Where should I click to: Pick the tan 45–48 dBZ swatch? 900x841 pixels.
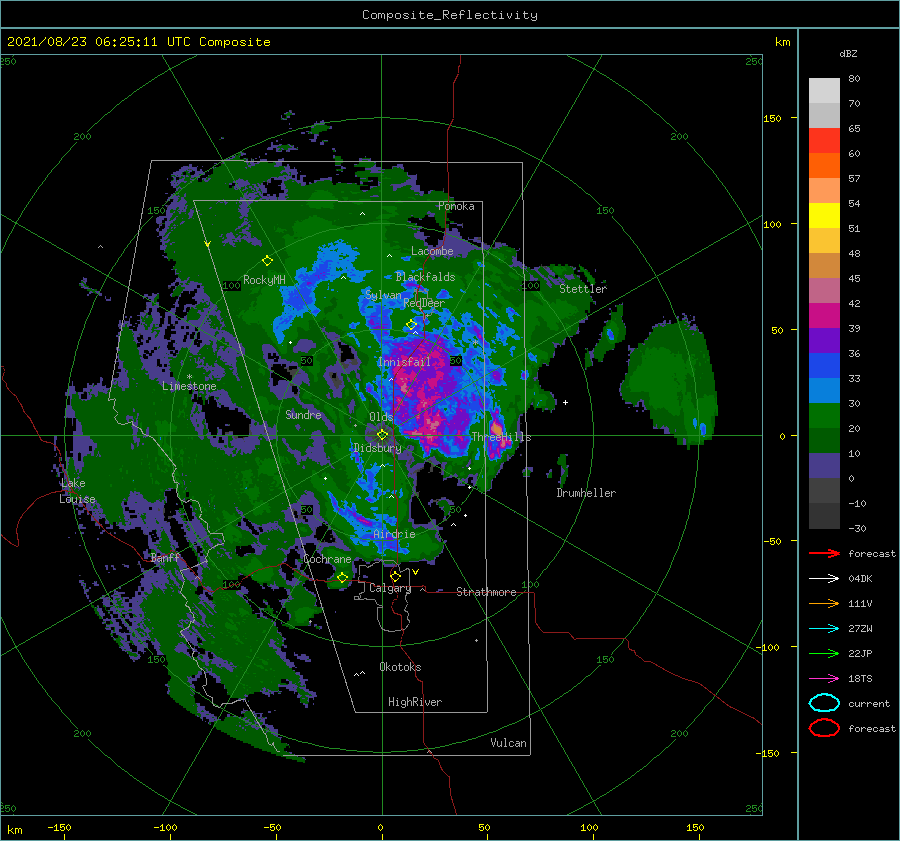[824, 266]
